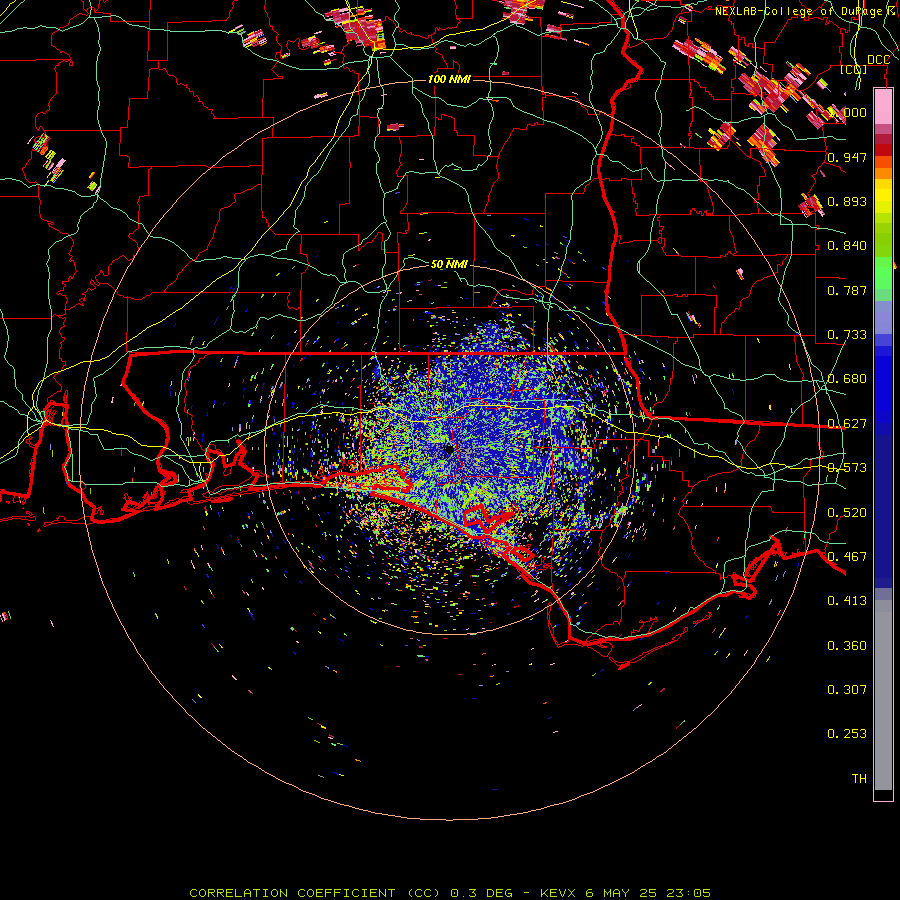Click the "6 MAY 25 23:05" timestamp
Image resolution: width=900 pixels, height=900 pixels.
point(648,893)
